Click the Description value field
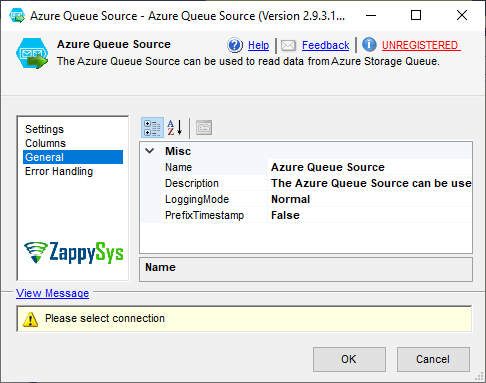 tap(370, 183)
